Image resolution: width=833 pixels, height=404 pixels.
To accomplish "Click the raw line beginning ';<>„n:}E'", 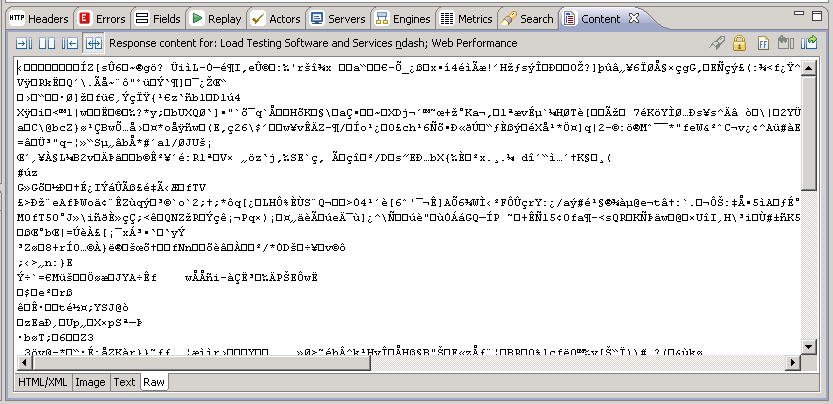I will point(45,263).
